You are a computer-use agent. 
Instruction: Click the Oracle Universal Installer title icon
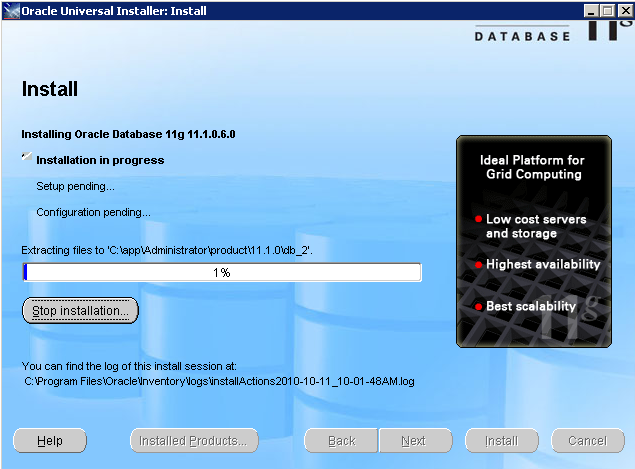tap(11, 11)
